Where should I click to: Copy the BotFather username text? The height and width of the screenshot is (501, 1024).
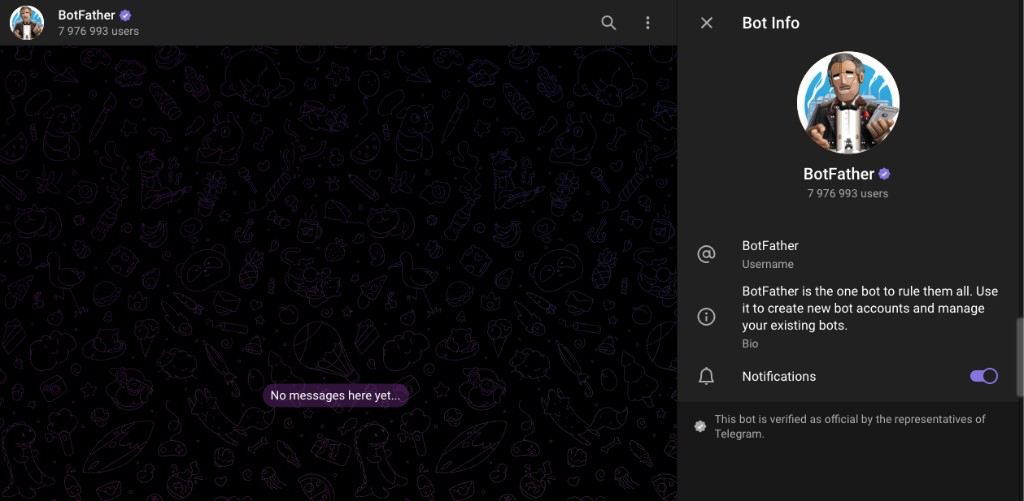click(770, 246)
